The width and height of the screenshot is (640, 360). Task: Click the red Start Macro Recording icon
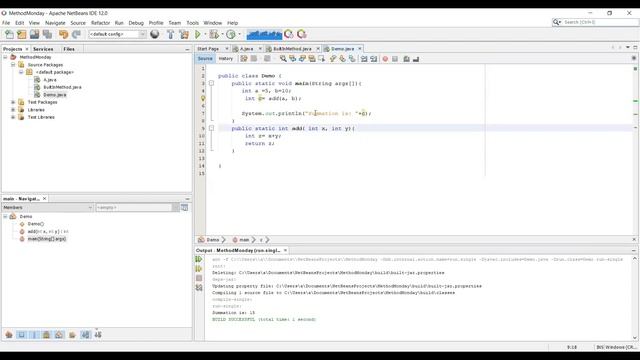pyautogui.click(x=385, y=59)
